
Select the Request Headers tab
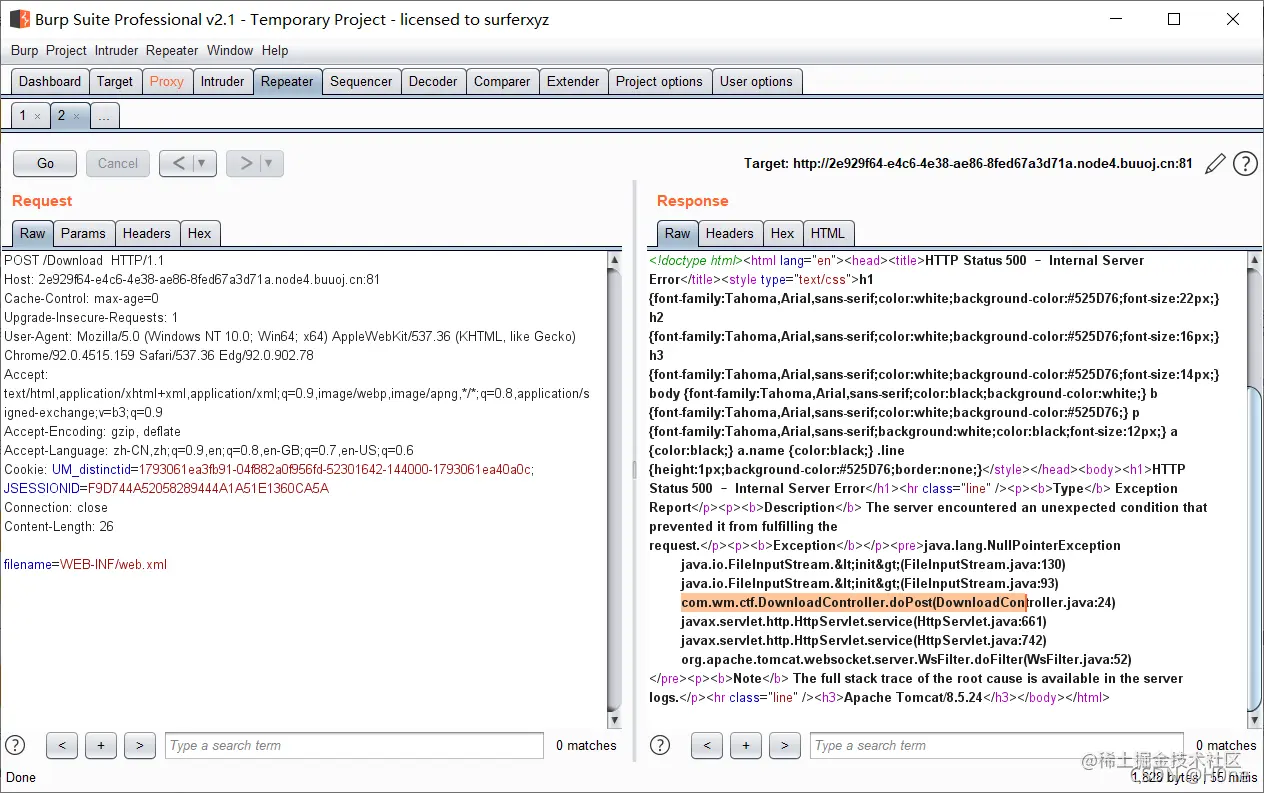(147, 233)
